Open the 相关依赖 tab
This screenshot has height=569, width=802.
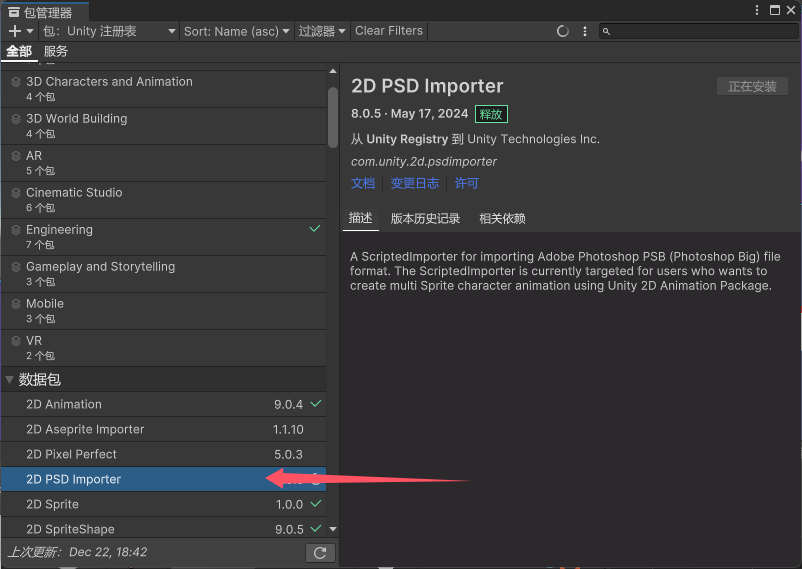[502, 218]
